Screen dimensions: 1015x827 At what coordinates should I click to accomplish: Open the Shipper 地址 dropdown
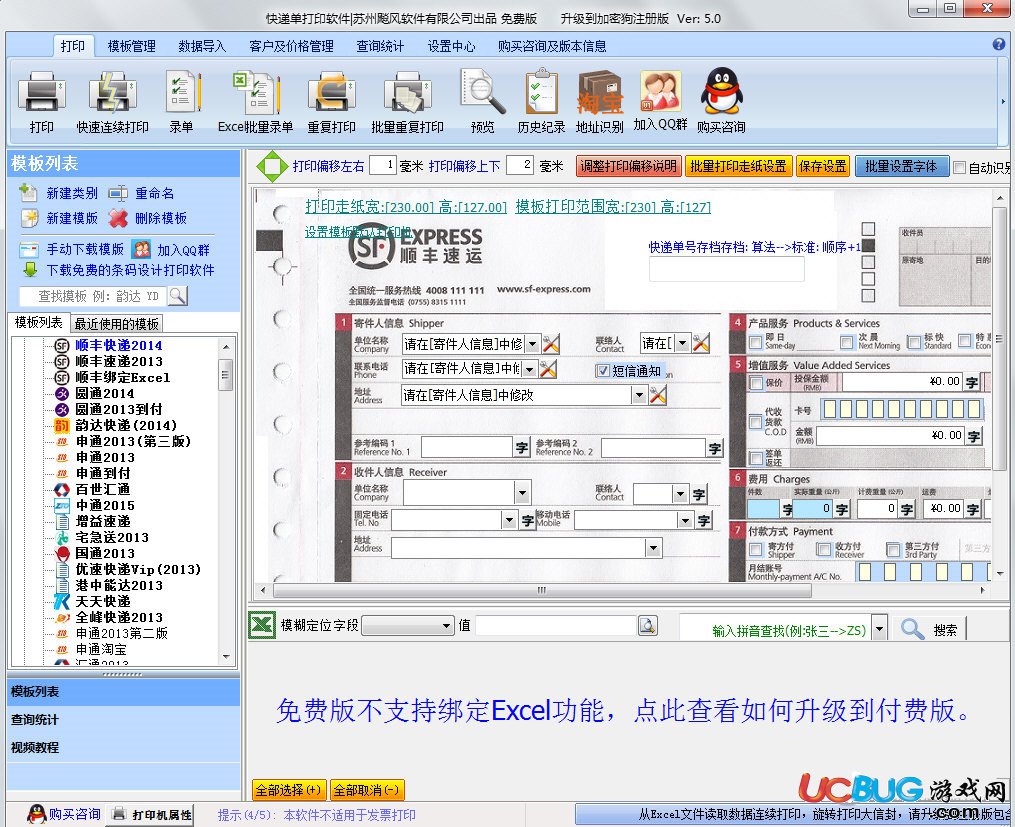[x=639, y=395]
